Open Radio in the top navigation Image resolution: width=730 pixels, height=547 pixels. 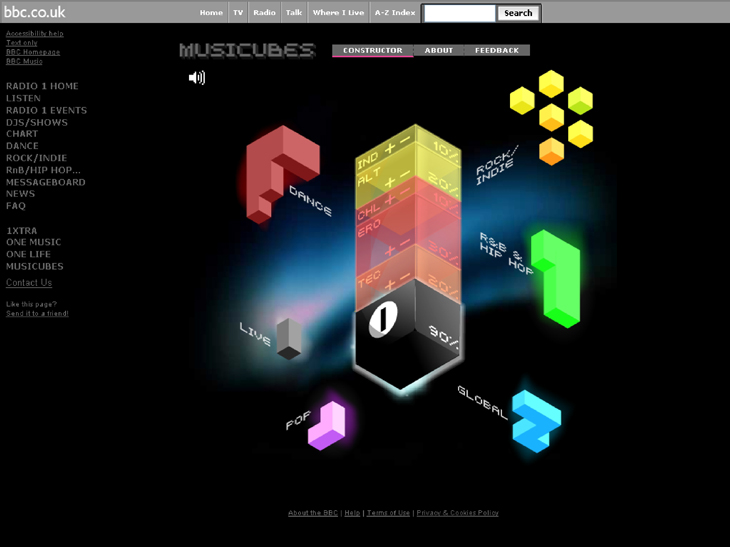click(264, 13)
